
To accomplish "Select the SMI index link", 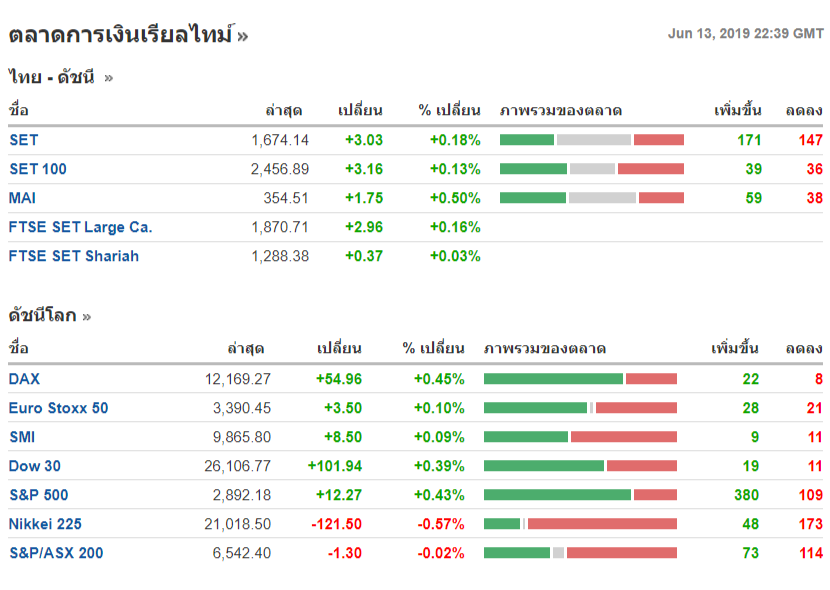I will 24,437.
